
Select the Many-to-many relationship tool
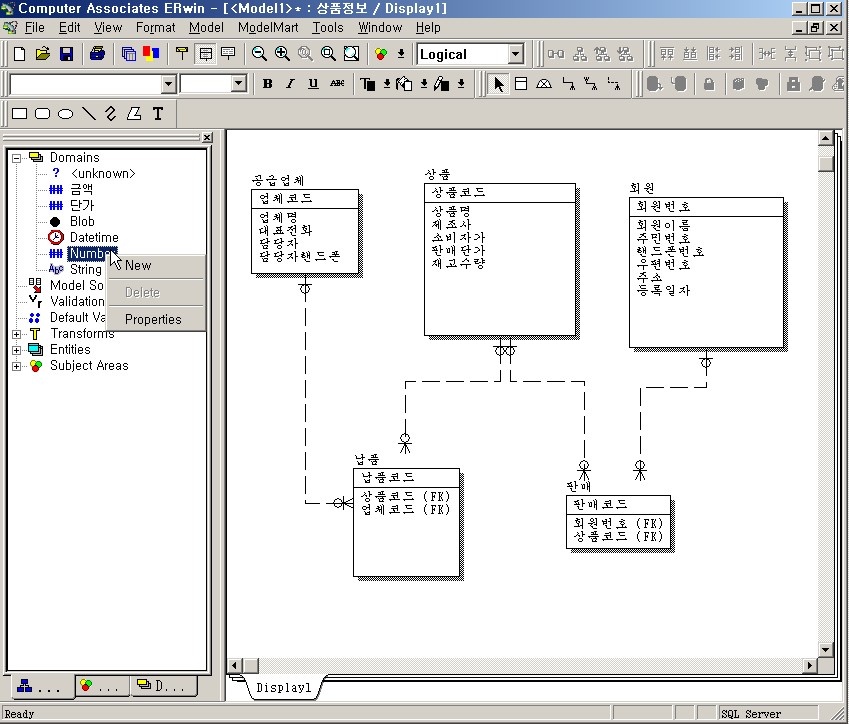pyautogui.click(x=591, y=84)
